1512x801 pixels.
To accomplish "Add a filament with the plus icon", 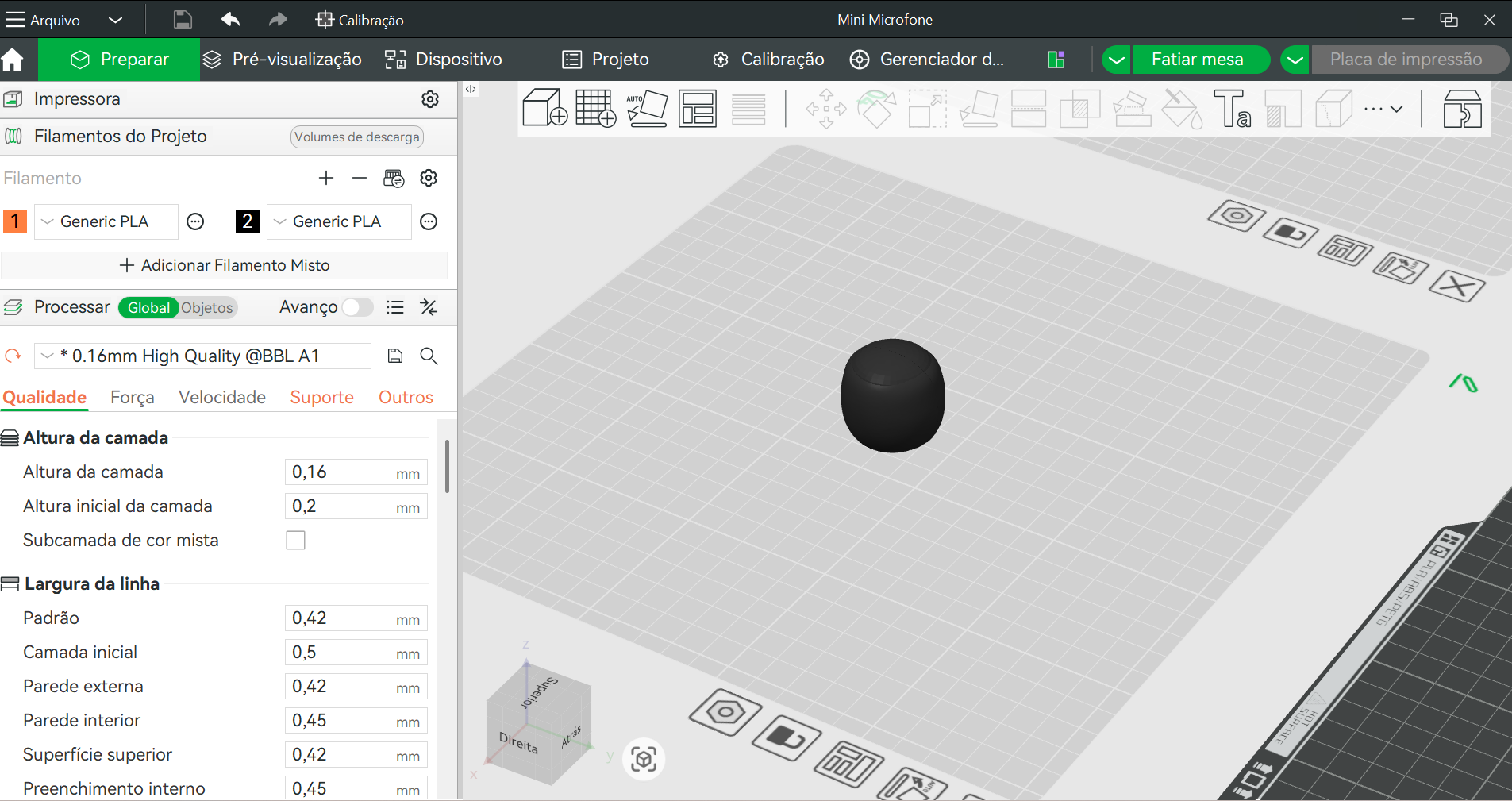I will click(x=326, y=178).
